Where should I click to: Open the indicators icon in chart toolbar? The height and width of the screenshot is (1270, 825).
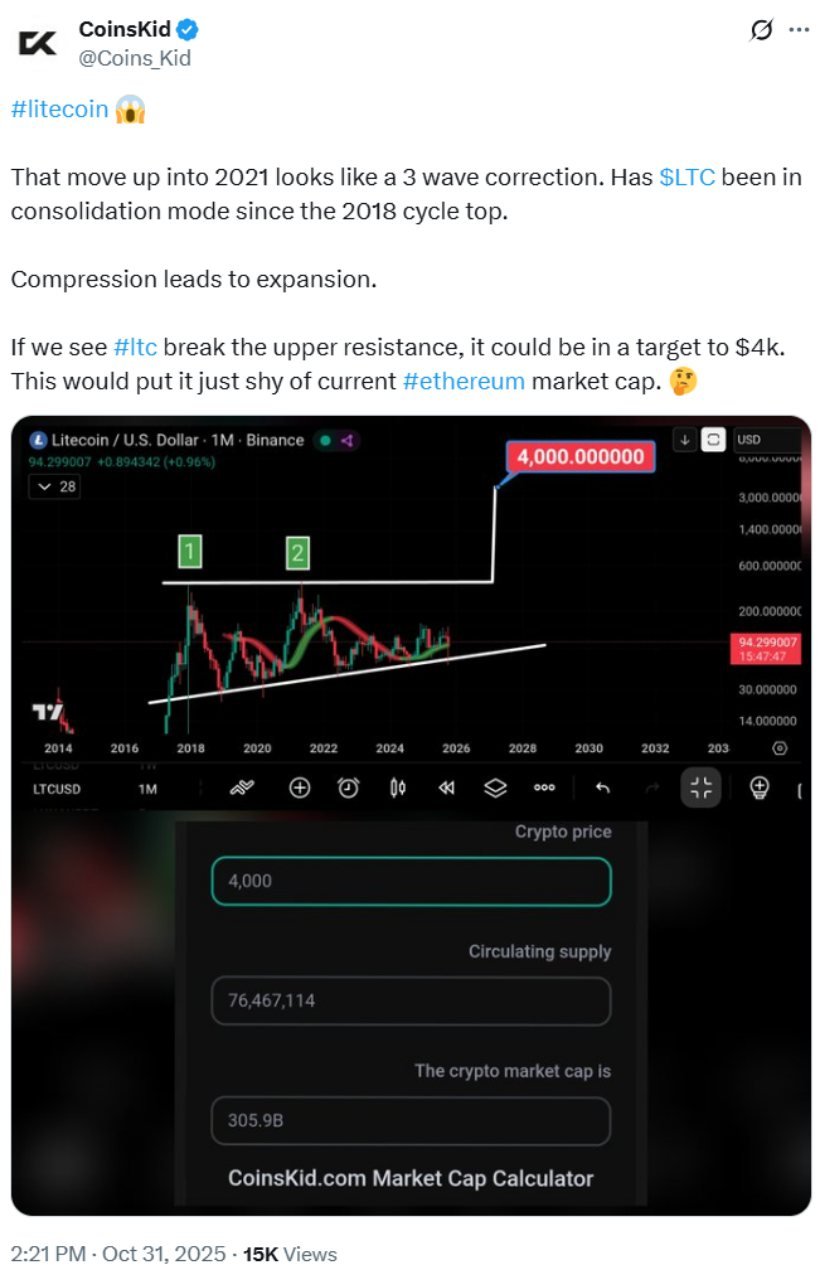click(242, 788)
